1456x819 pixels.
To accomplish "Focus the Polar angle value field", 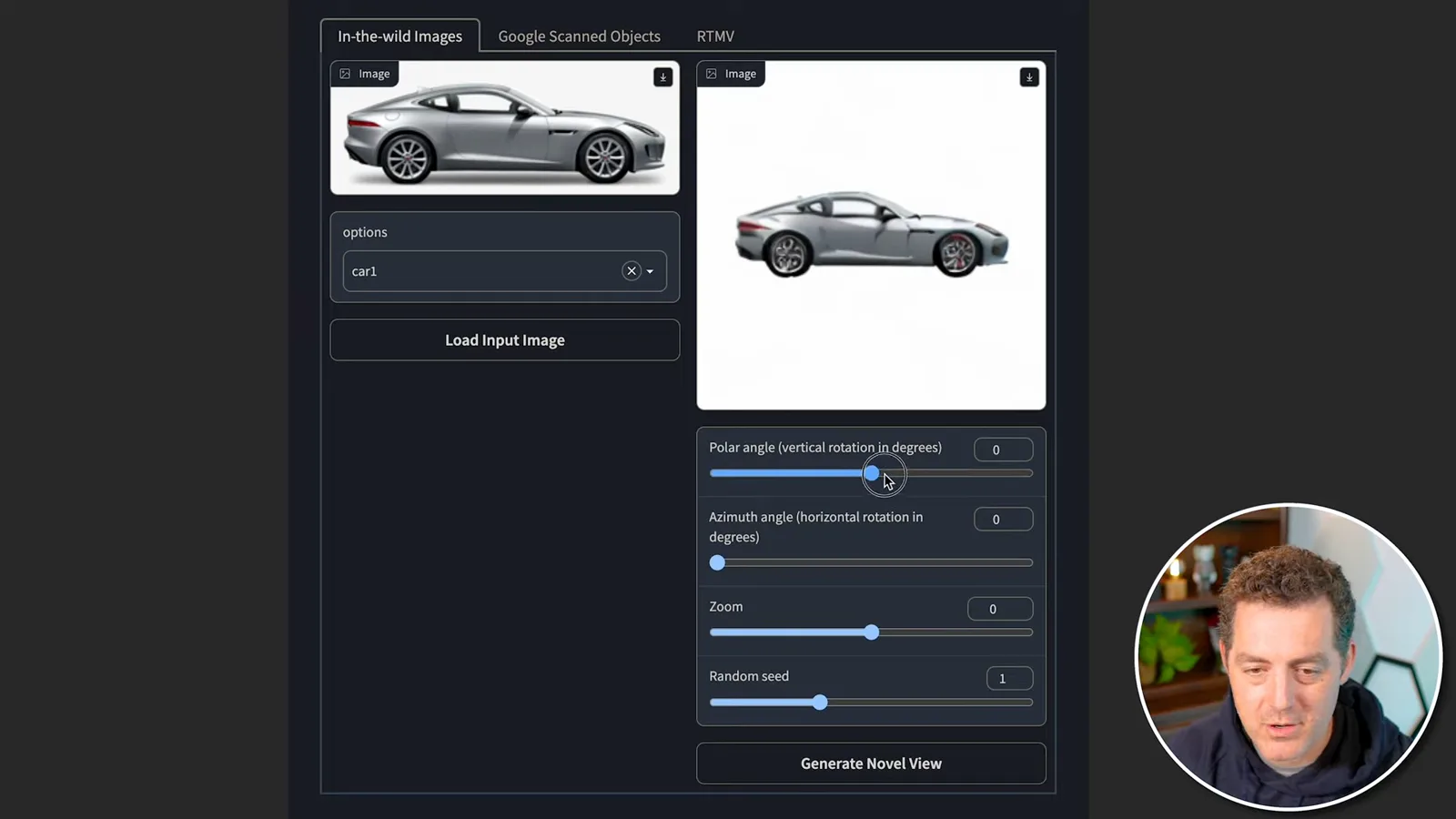I will 1003,450.
